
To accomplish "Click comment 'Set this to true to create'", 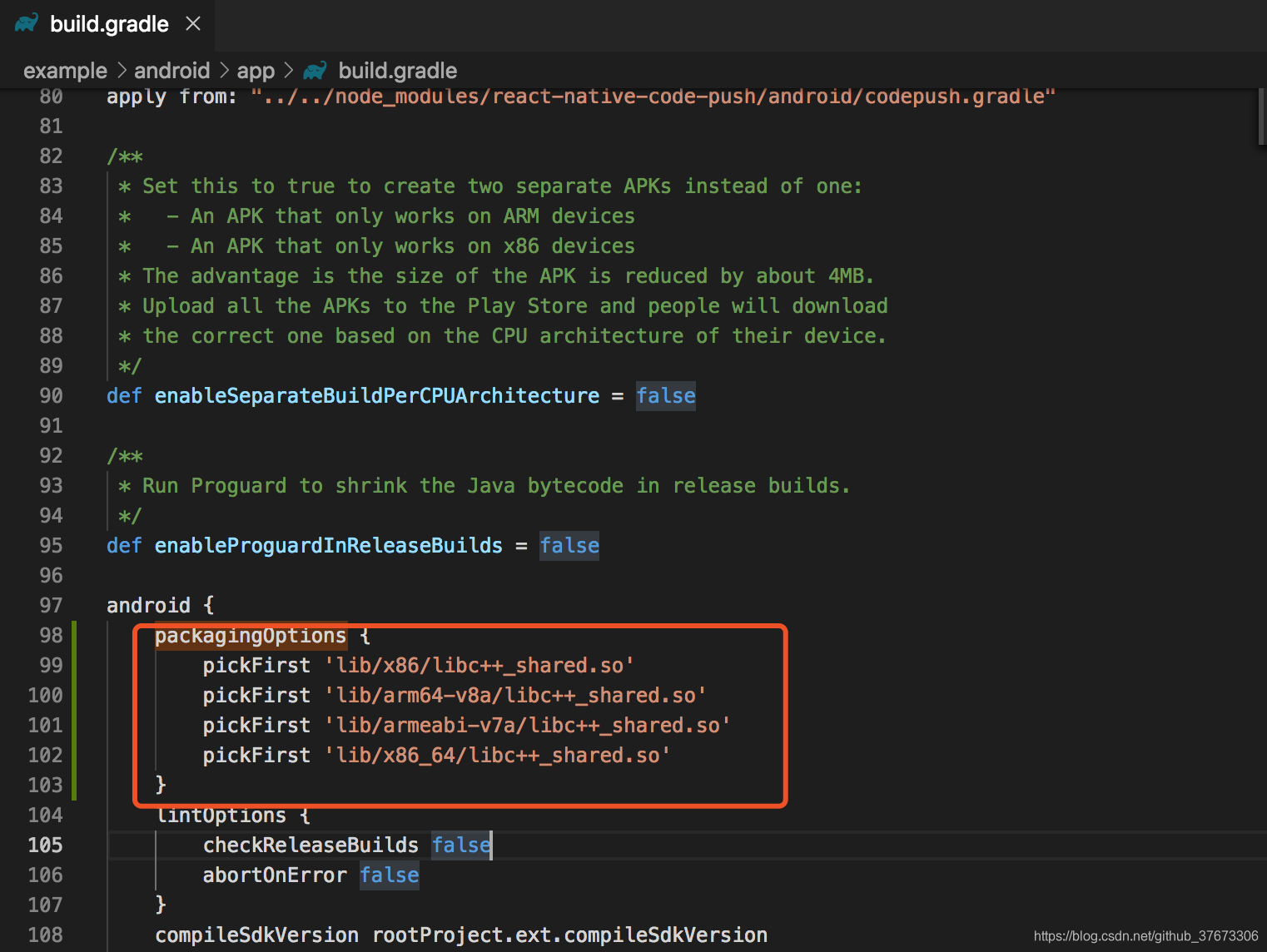I will 299,186.
